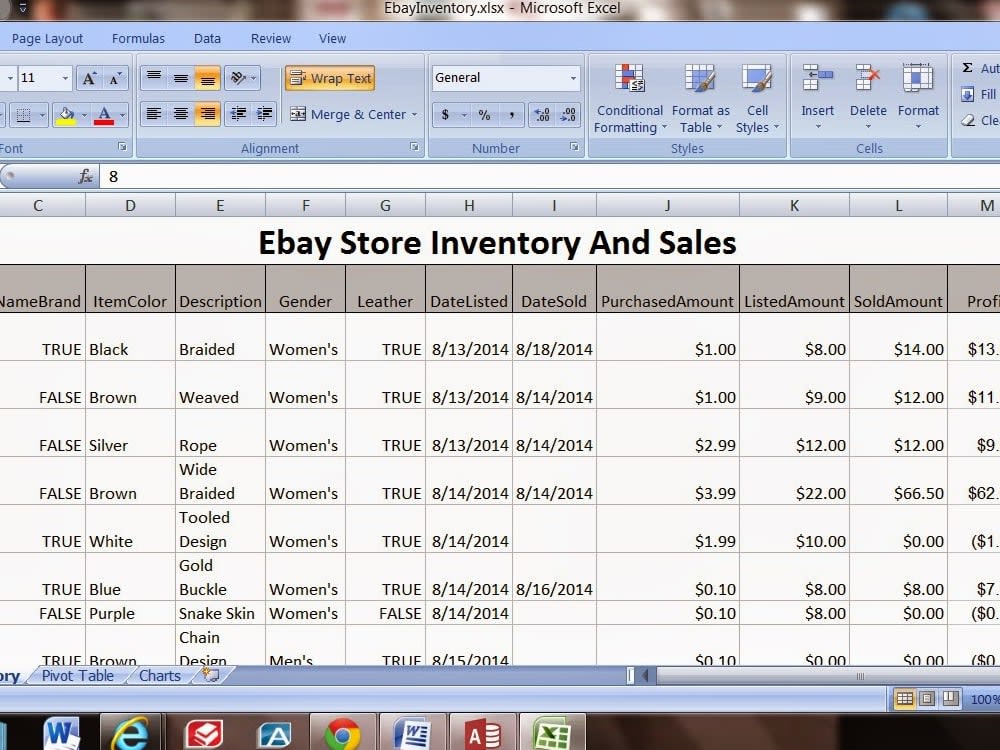Click the horizontal scrollbar thumb
This screenshot has height=750, width=1000.
860,675
